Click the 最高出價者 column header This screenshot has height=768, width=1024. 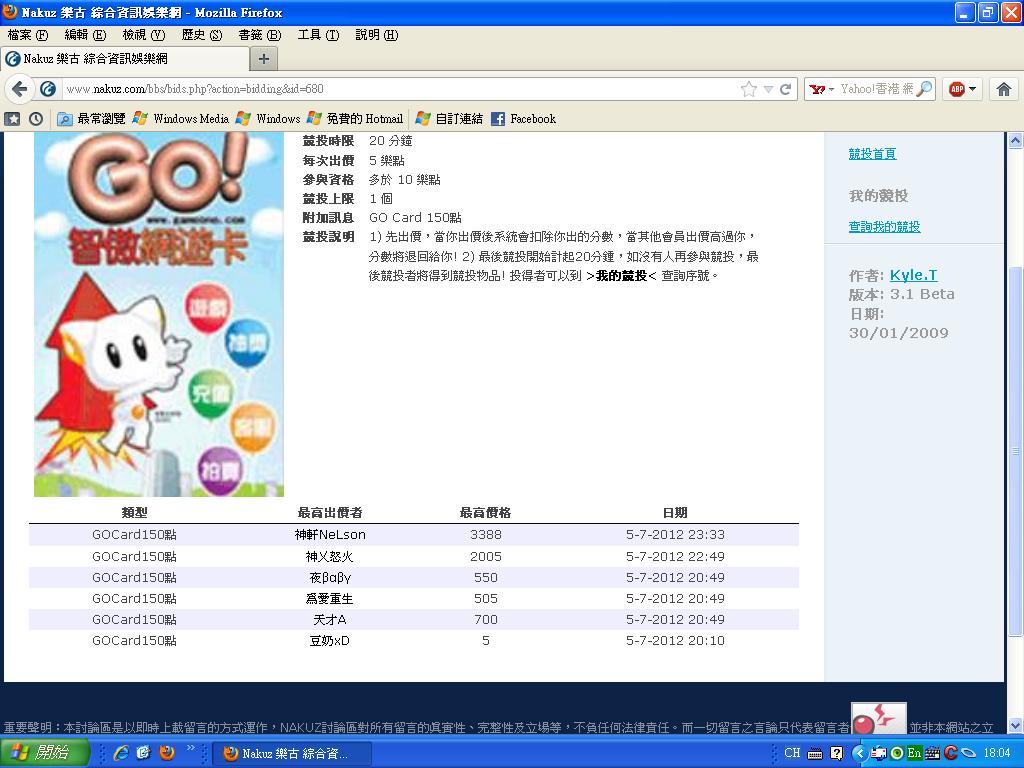330,513
